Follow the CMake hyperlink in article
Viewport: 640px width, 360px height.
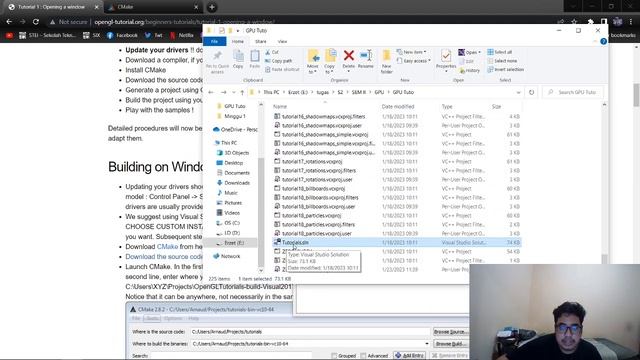pos(167,247)
